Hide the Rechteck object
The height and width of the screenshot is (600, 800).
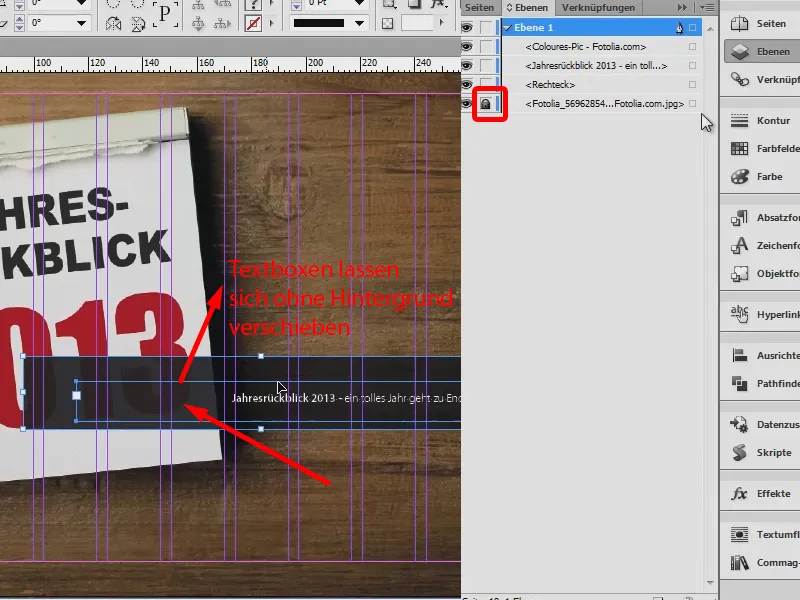tap(466, 84)
